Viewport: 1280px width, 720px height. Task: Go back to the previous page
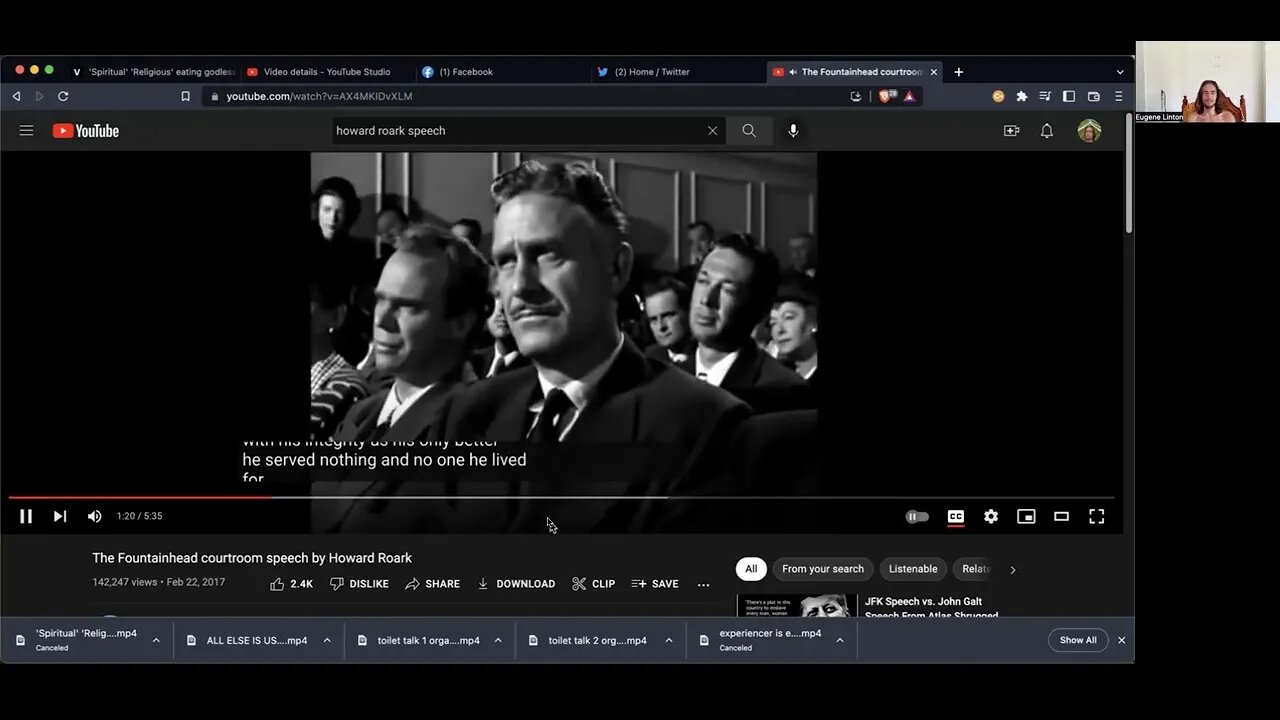(x=16, y=96)
